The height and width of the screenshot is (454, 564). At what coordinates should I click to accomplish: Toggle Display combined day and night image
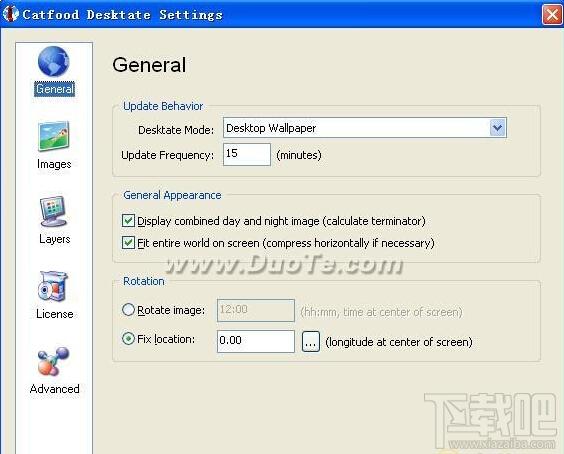pyautogui.click(x=128, y=221)
